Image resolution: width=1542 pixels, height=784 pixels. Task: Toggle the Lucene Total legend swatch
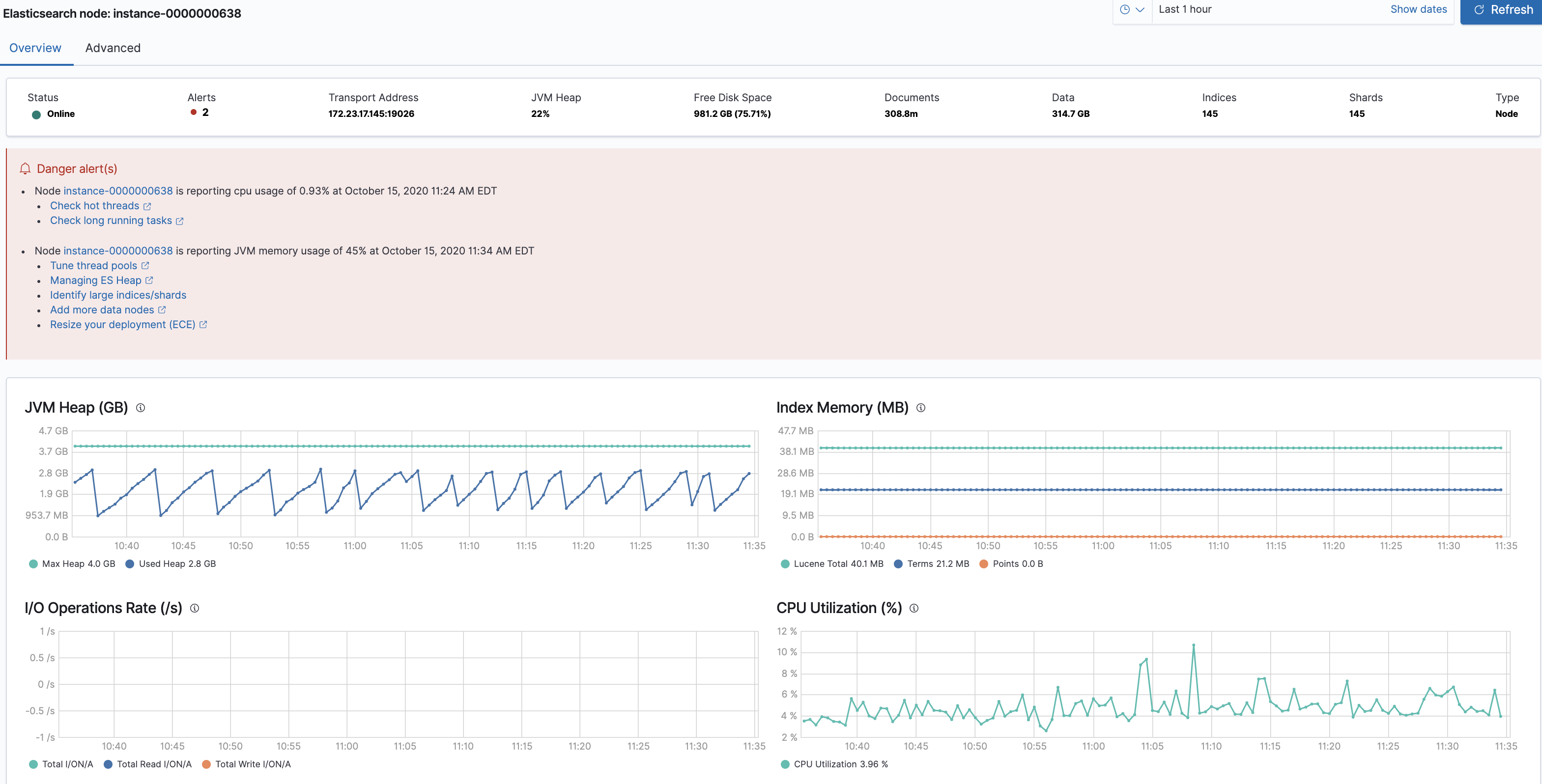point(785,564)
